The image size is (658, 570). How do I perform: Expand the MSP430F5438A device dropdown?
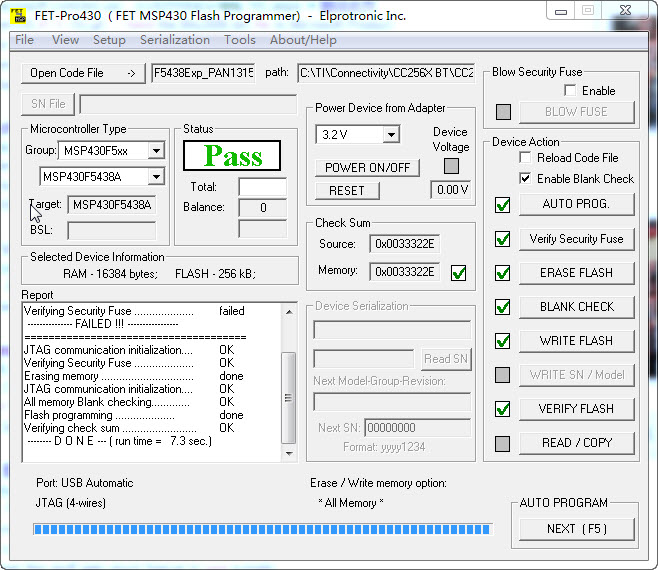point(156,177)
